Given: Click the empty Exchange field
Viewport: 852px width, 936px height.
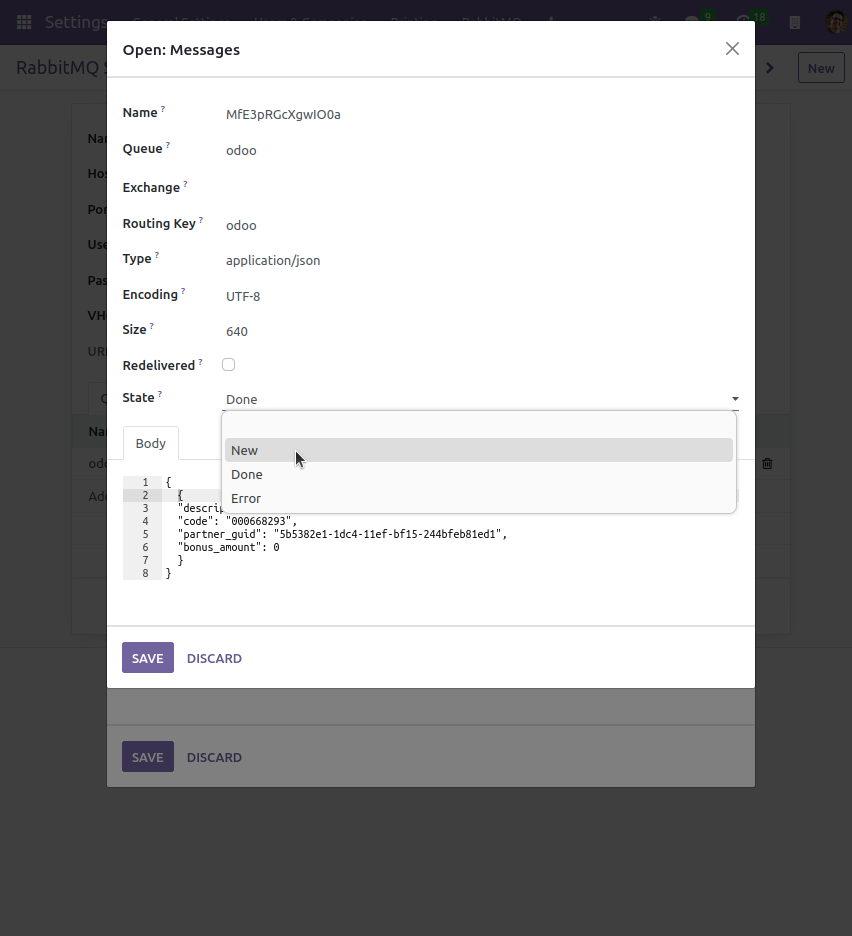Looking at the screenshot, I should (x=481, y=187).
